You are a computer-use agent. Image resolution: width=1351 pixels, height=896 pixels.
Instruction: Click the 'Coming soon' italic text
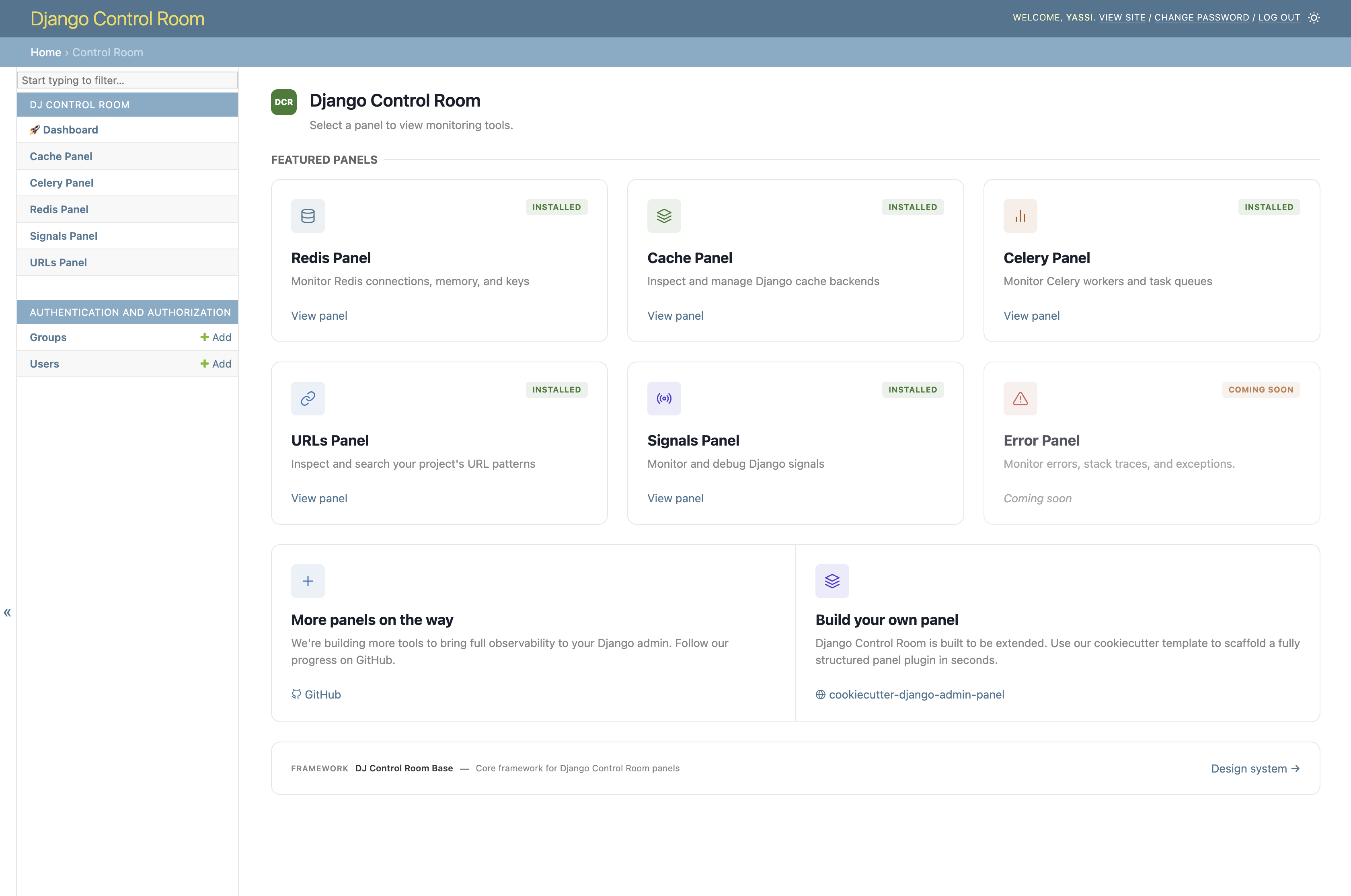1037,498
